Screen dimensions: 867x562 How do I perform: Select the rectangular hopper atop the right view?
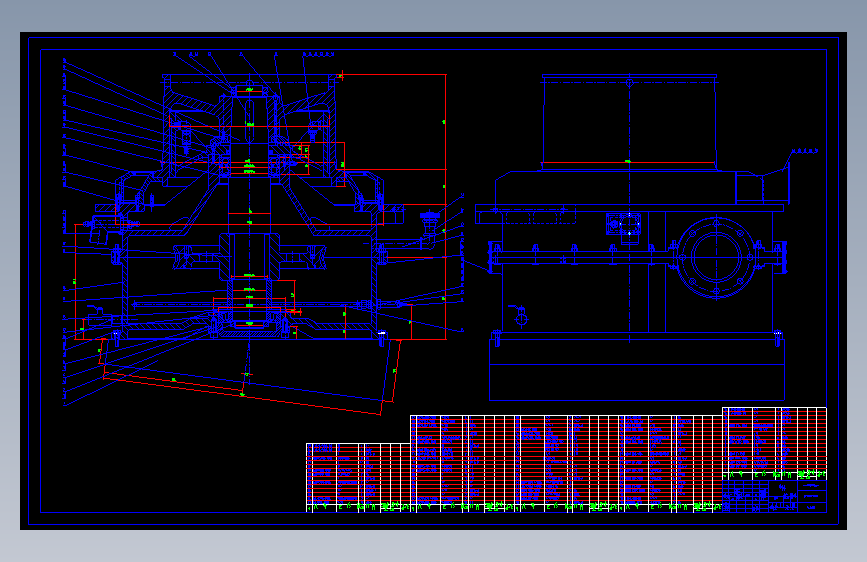click(629, 122)
